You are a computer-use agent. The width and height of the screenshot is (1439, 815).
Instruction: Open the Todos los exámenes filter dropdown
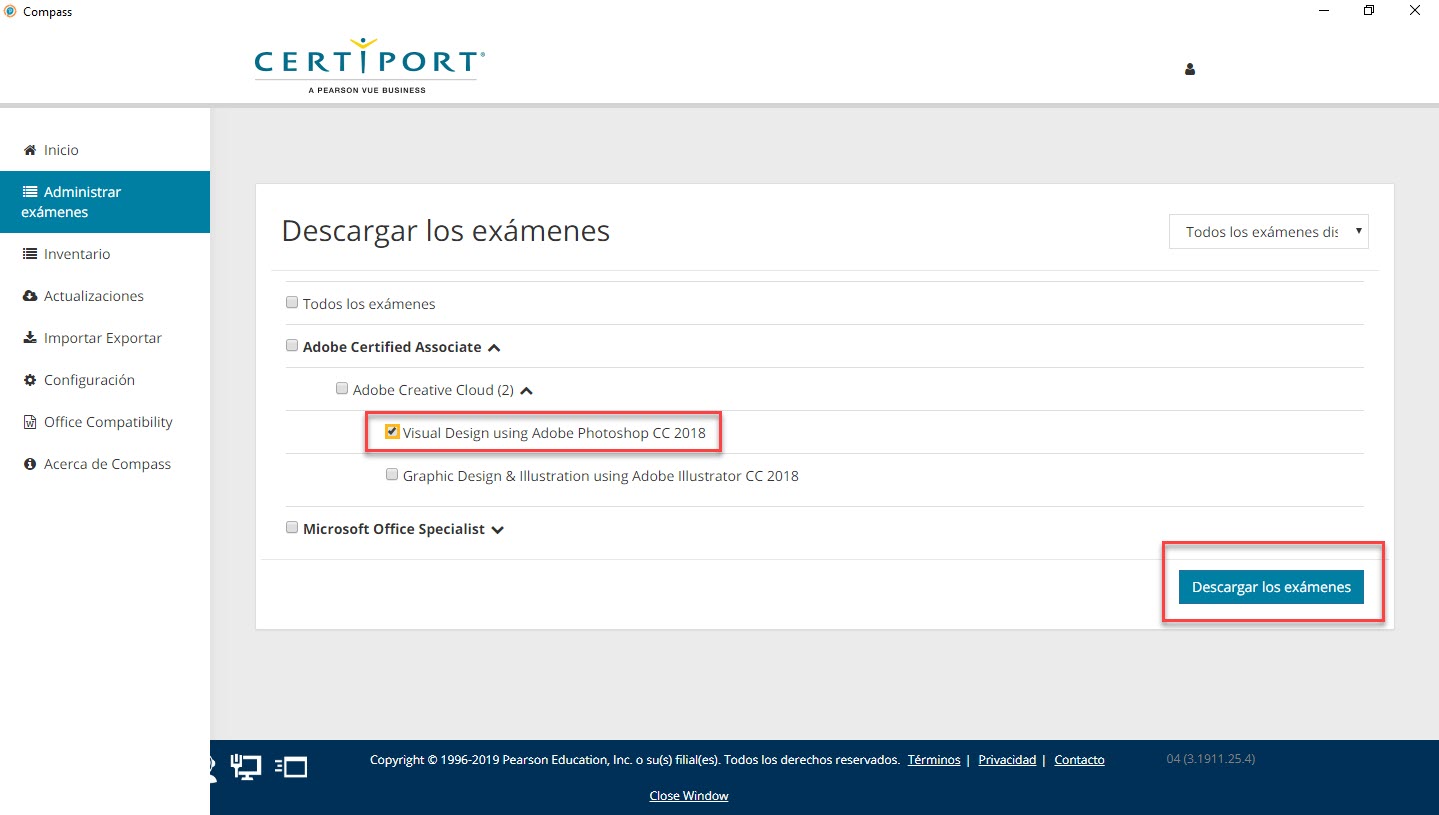(1269, 231)
